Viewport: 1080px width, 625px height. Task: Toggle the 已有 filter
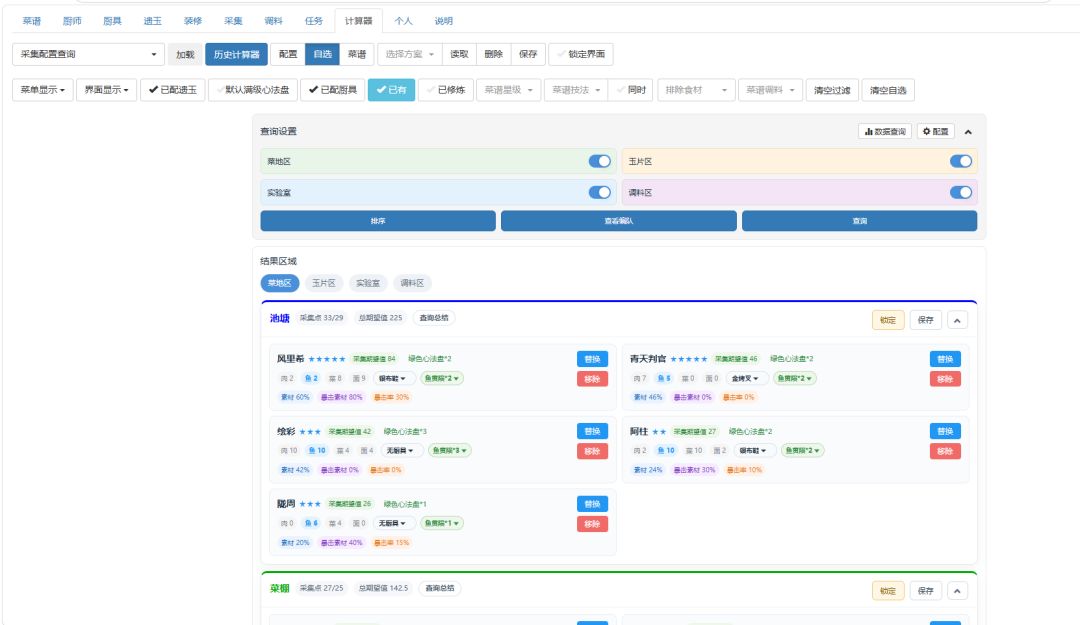pos(391,90)
